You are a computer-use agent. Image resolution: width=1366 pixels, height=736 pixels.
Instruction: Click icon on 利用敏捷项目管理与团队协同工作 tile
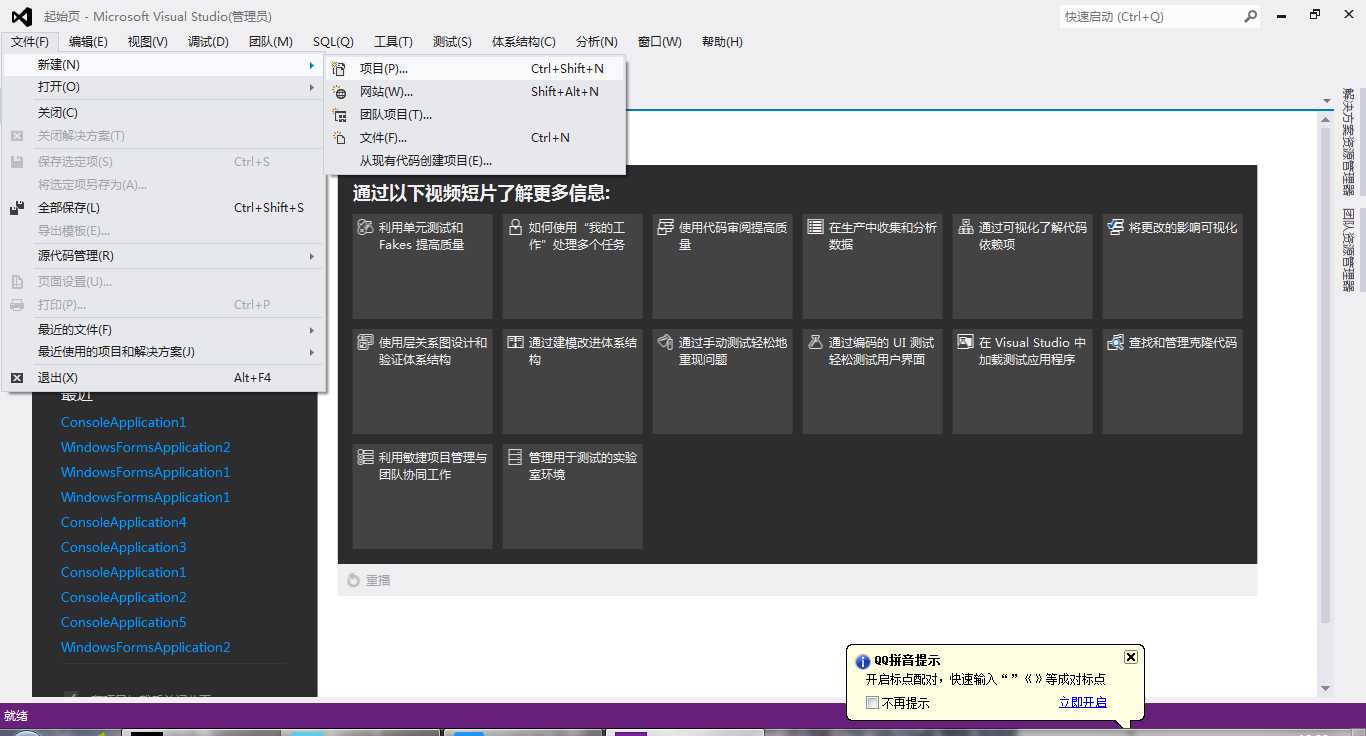(x=365, y=457)
